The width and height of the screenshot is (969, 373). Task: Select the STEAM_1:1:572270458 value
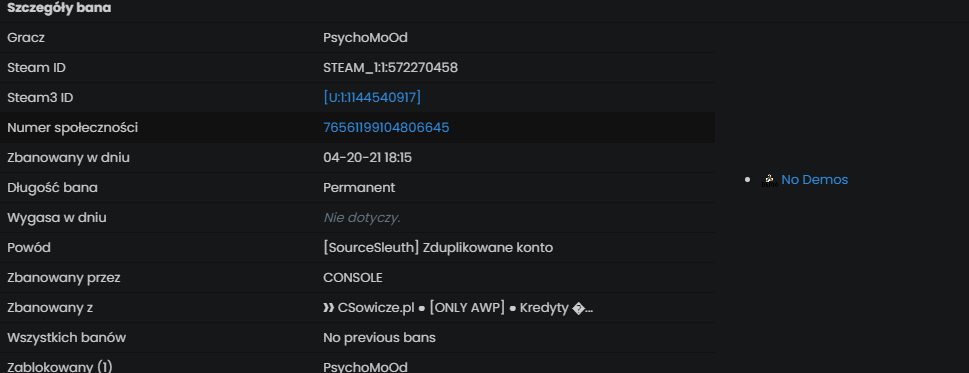click(x=391, y=68)
